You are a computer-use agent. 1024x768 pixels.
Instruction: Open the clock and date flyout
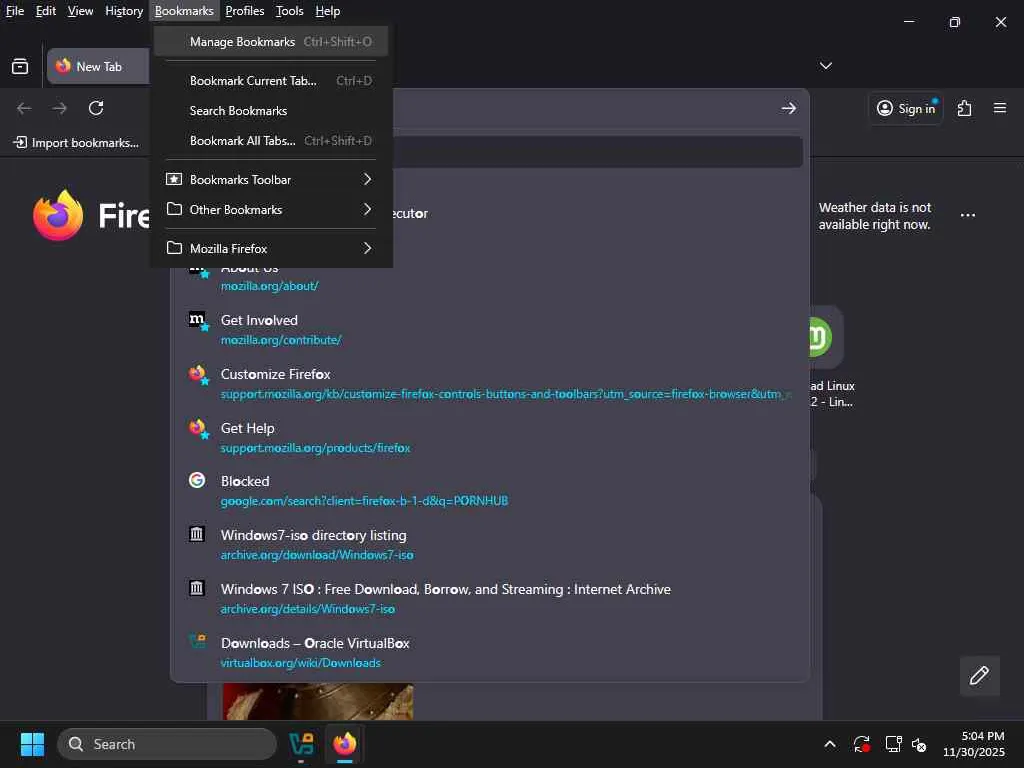(x=974, y=744)
